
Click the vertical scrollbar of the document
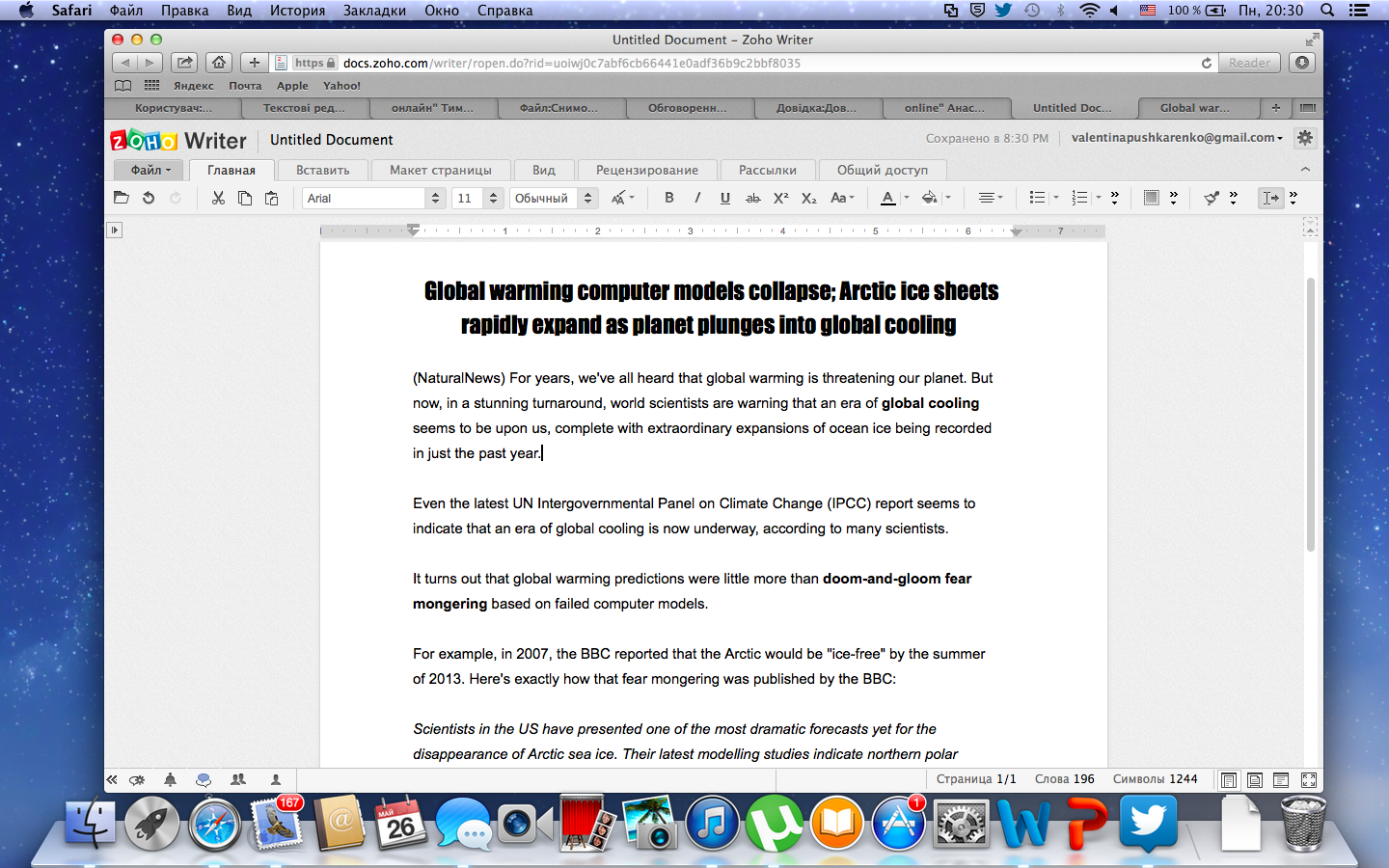click(x=1310, y=415)
